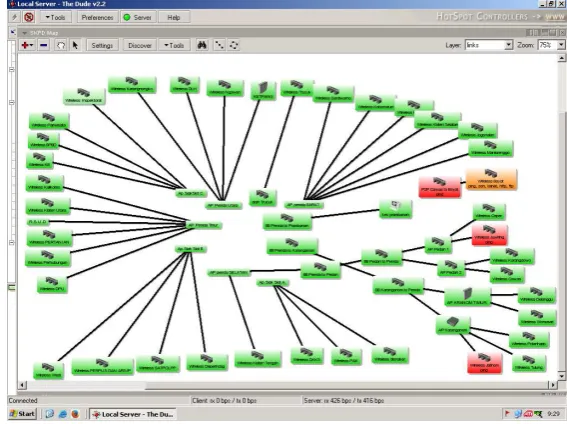The width and height of the screenshot is (567, 424).
Task: Open the Help menu
Action: click(174, 17)
